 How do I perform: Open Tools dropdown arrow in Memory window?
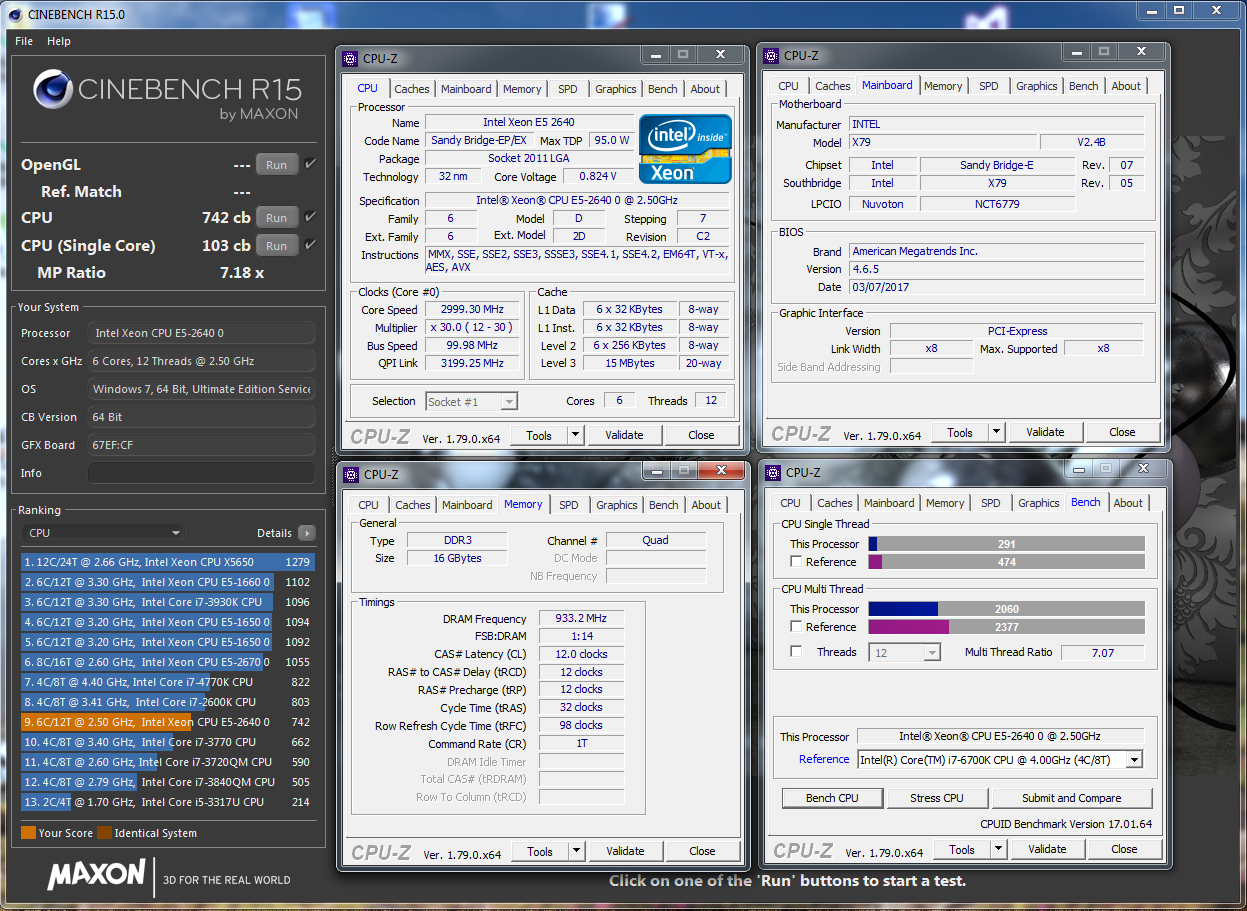[576, 852]
